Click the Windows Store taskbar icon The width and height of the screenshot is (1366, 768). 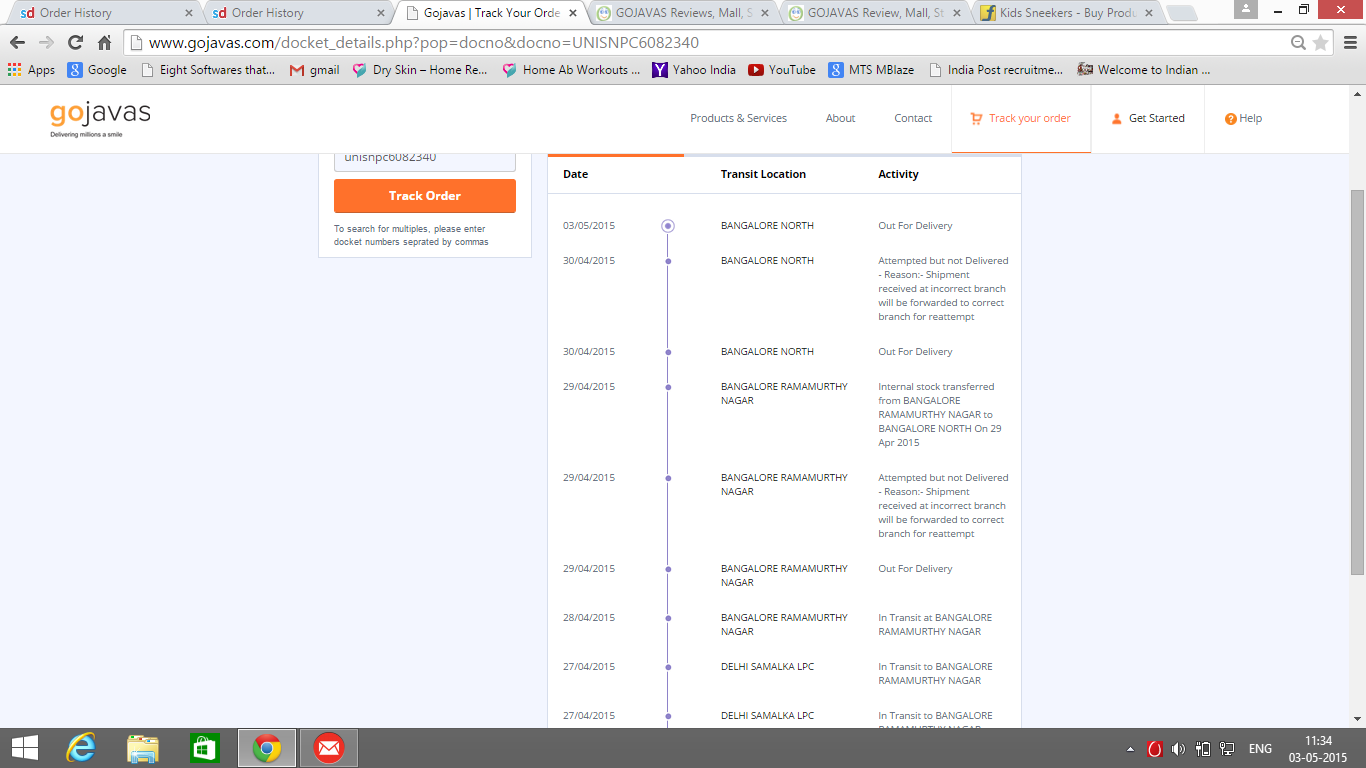click(204, 748)
